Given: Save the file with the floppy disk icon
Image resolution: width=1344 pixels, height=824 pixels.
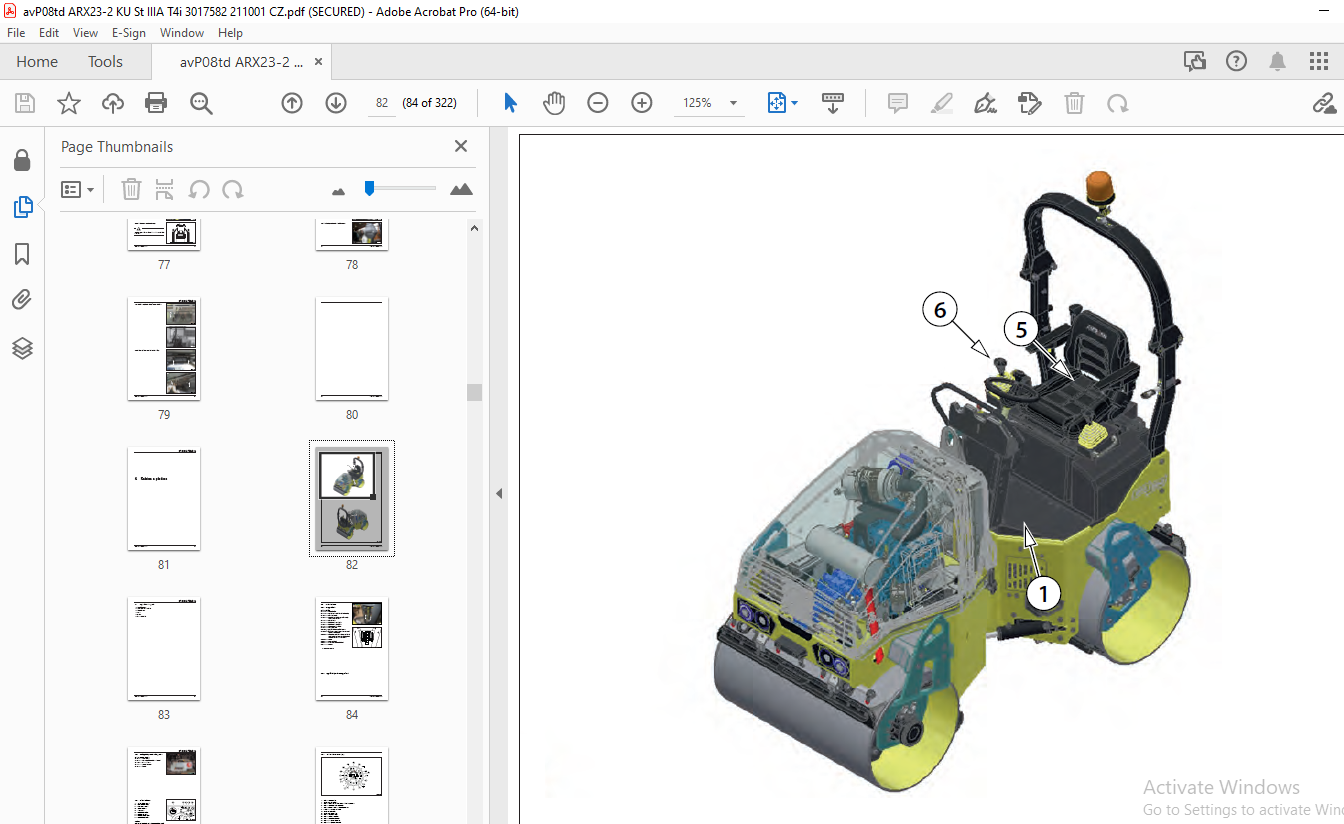Looking at the screenshot, I should (x=25, y=103).
